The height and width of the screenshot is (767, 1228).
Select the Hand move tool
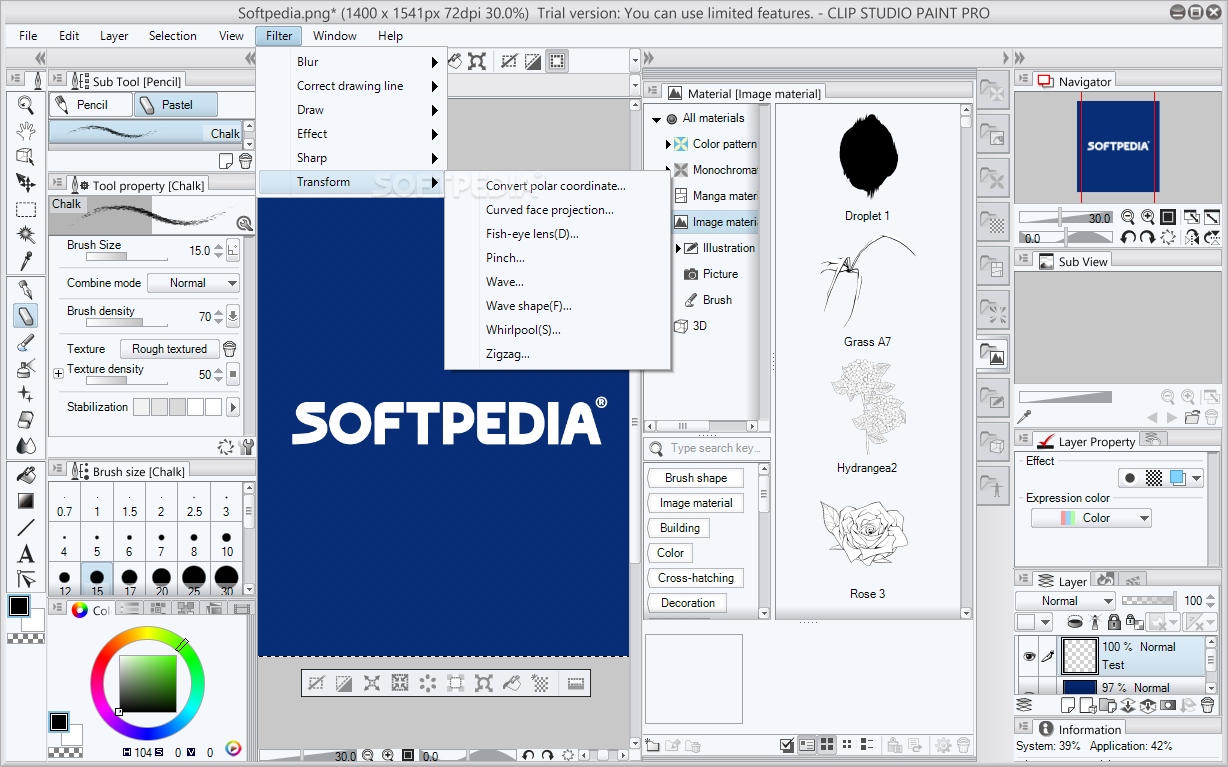pos(26,131)
